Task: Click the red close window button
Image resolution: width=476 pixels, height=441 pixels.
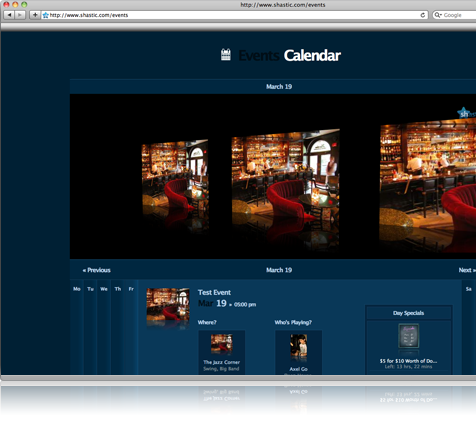Action: pos(6,5)
